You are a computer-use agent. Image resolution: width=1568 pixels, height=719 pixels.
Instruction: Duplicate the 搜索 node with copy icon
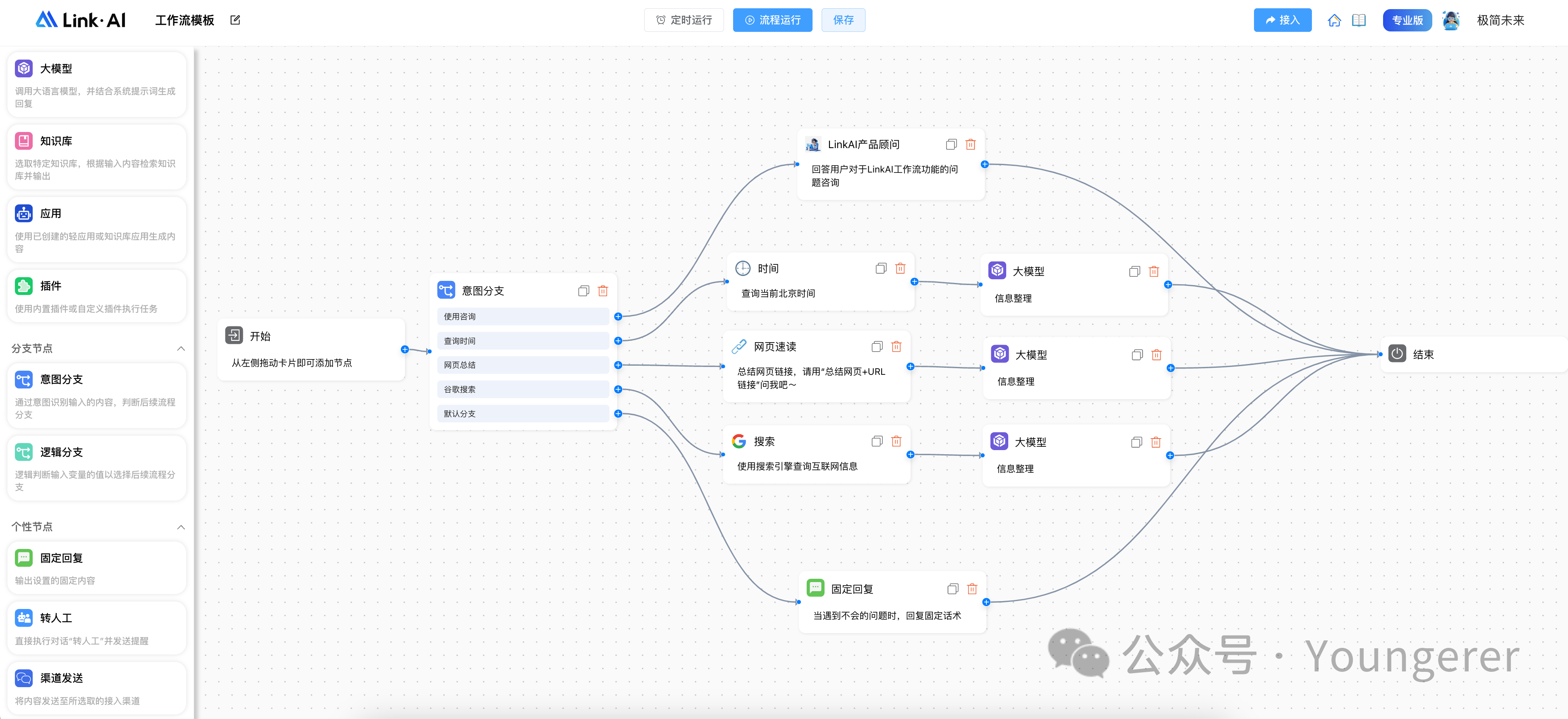coord(877,441)
